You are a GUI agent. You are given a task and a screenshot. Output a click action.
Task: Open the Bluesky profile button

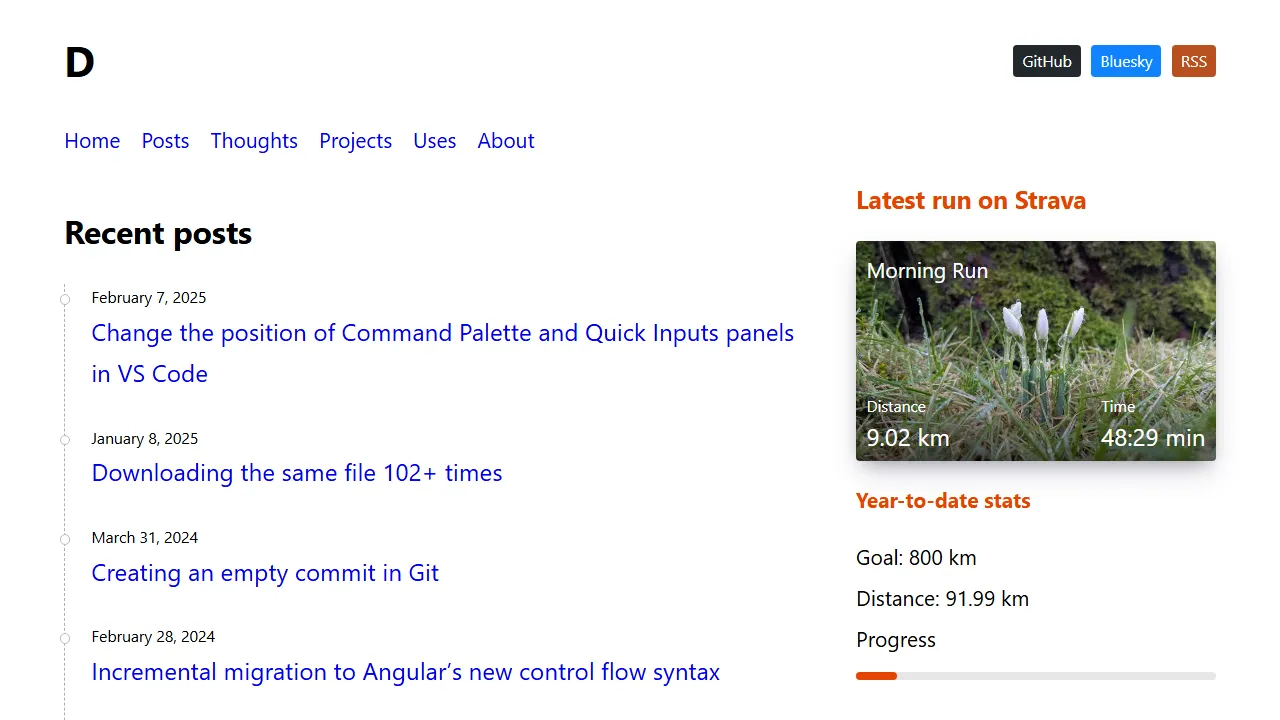click(x=1125, y=61)
